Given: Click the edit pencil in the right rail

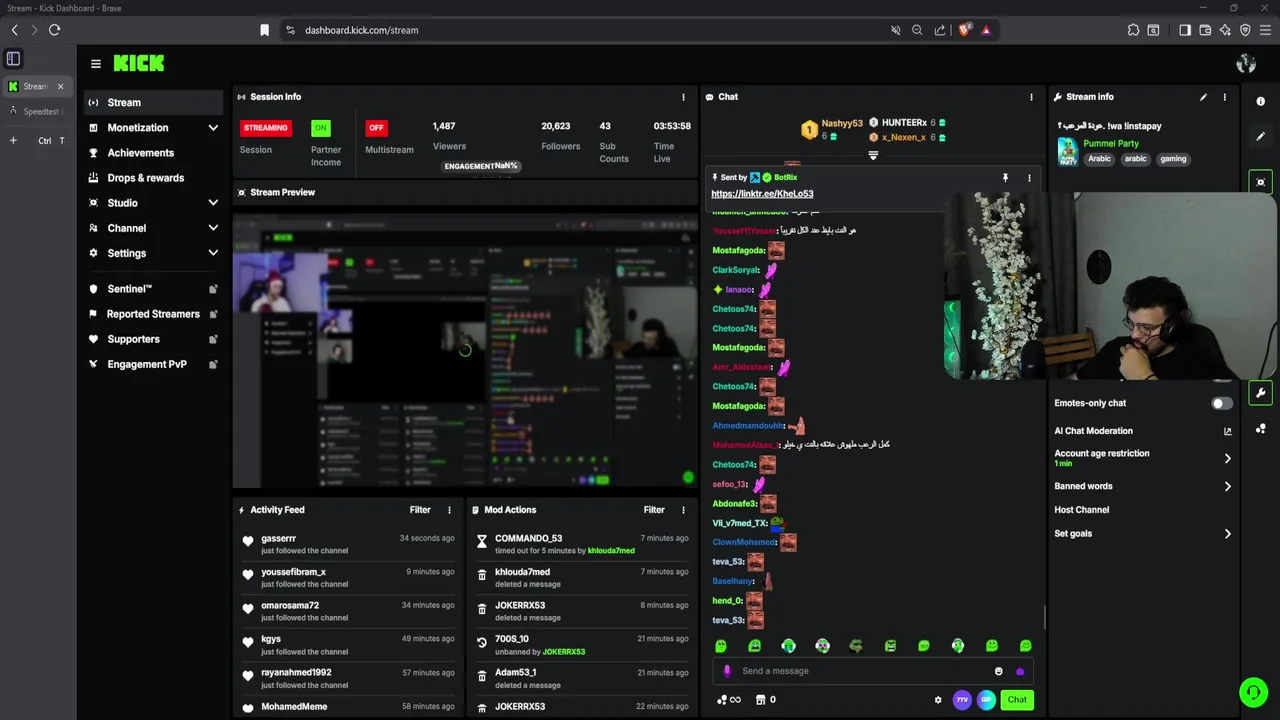Looking at the screenshot, I should click(1260, 136).
